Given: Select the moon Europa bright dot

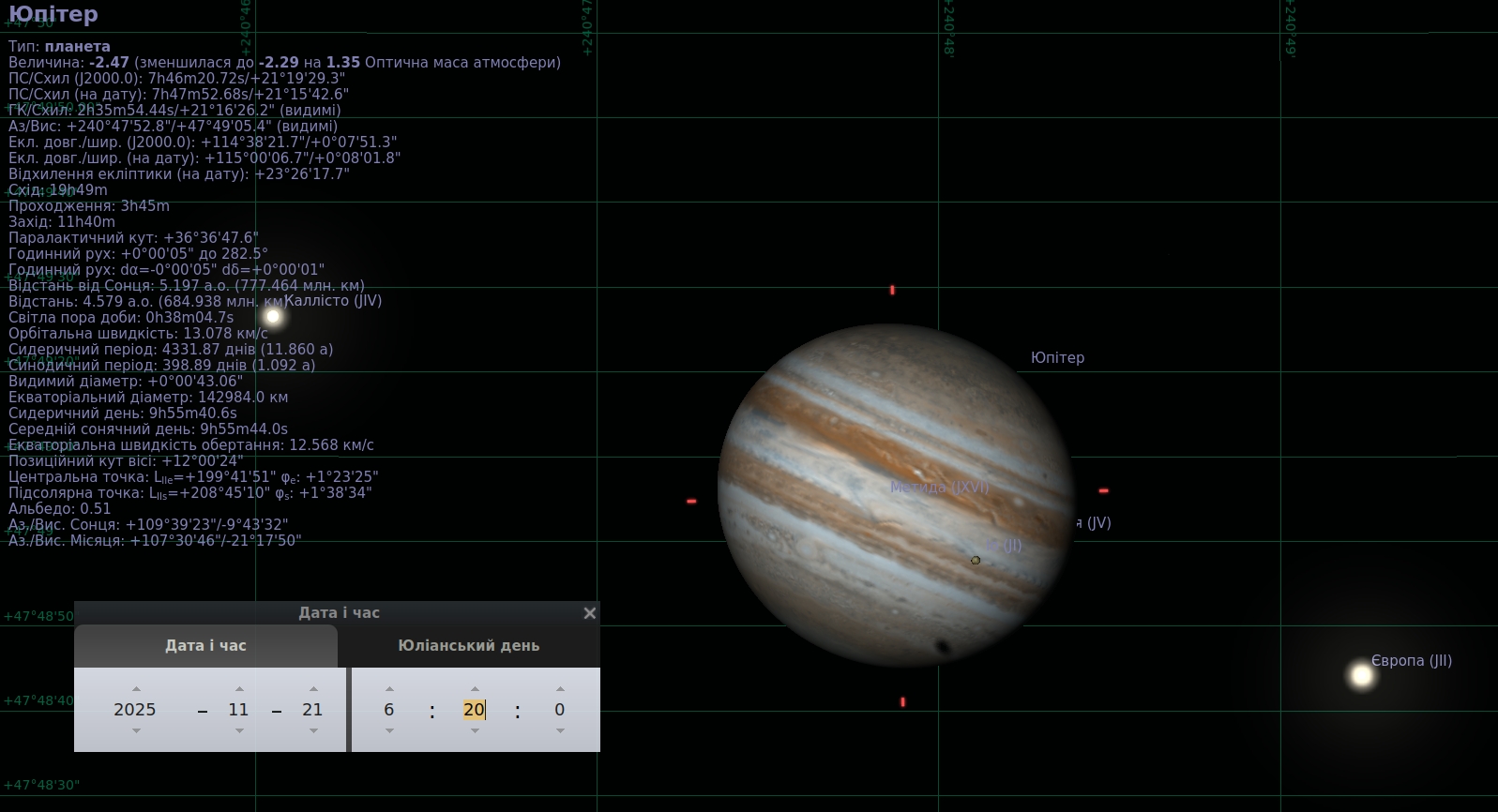Looking at the screenshot, I should coord(1362,675).
